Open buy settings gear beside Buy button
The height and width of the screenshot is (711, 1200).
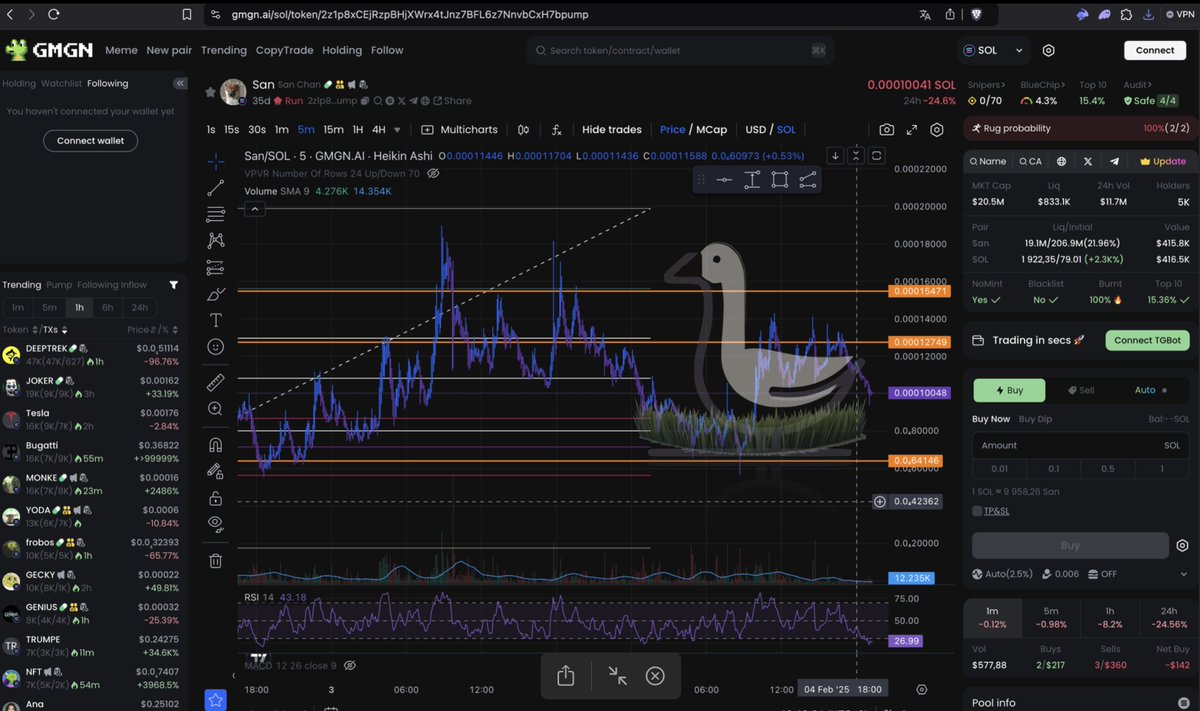(1182, 545)
